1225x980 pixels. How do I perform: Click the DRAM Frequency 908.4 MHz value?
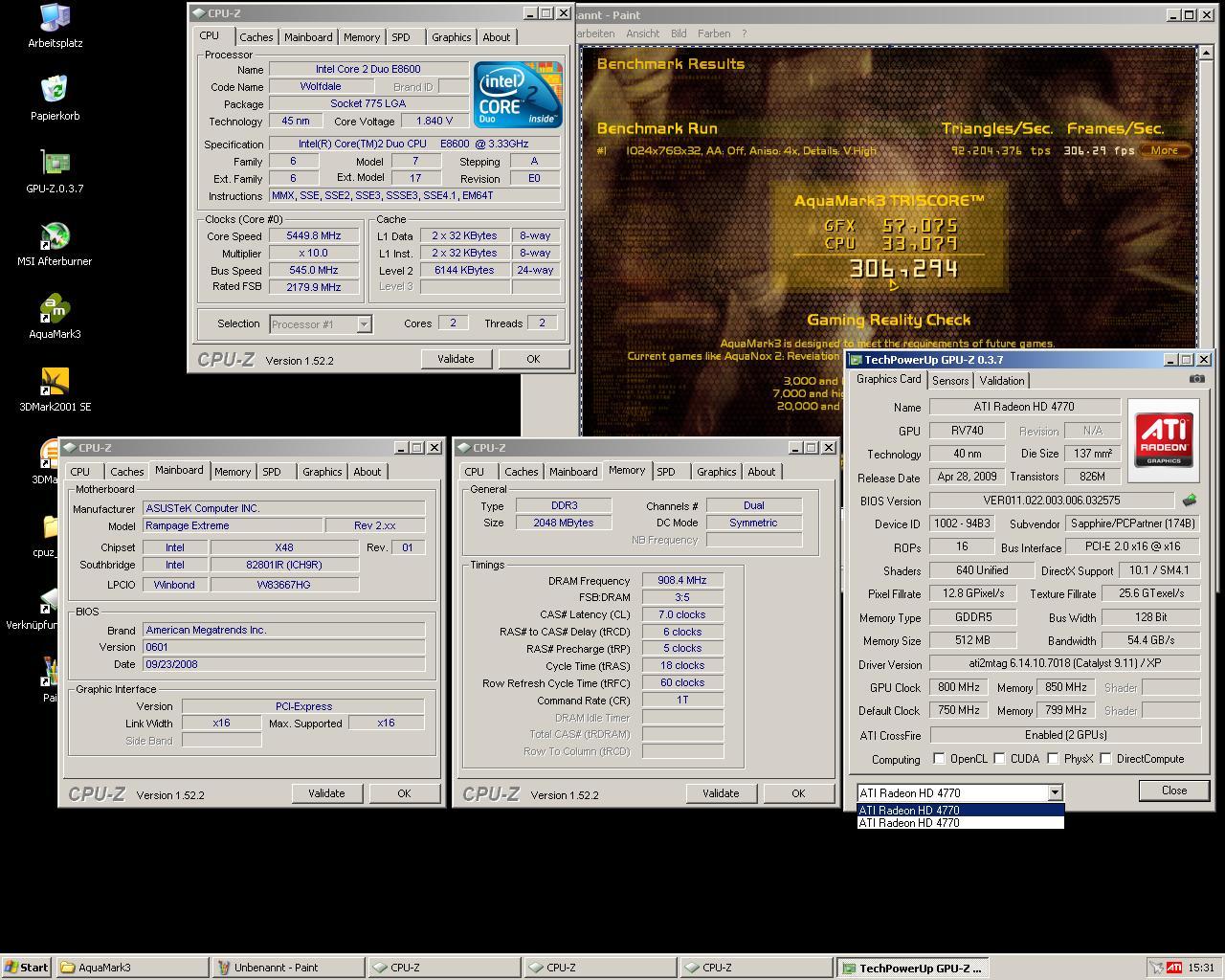pyautogui.click(x=682, y=581)
